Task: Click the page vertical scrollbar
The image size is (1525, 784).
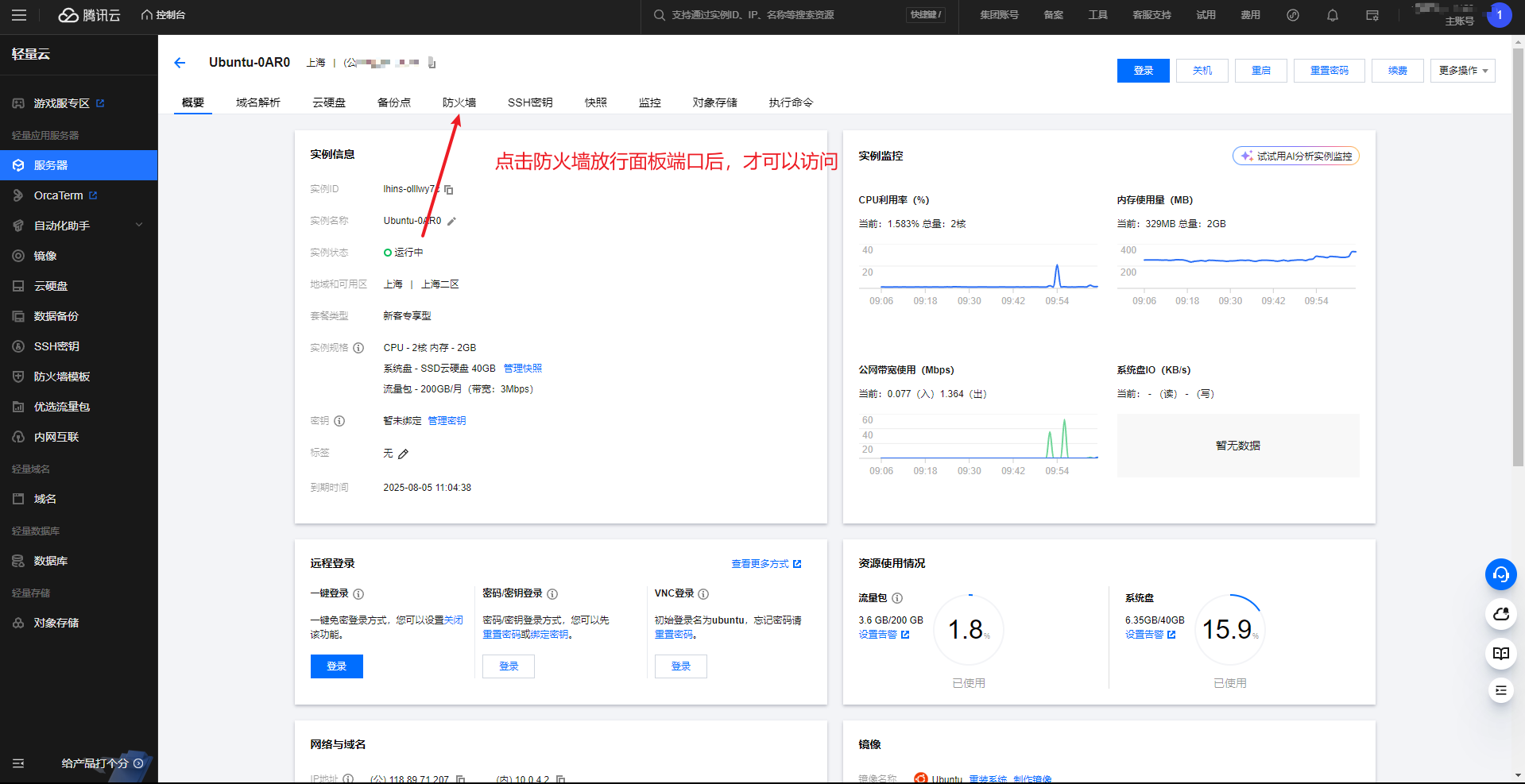Action: pos(1519,258)
